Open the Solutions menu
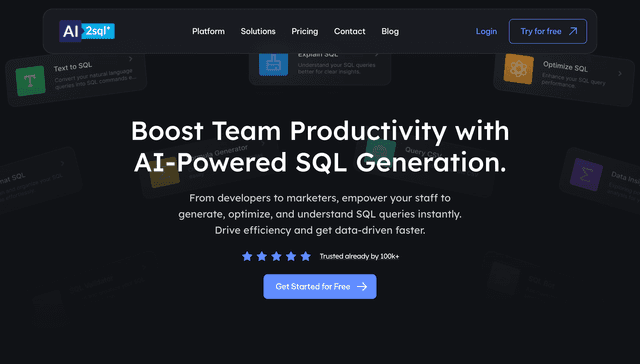Image resolution: width=640 pixels, height=364 pixels. [x=258, y=31]
